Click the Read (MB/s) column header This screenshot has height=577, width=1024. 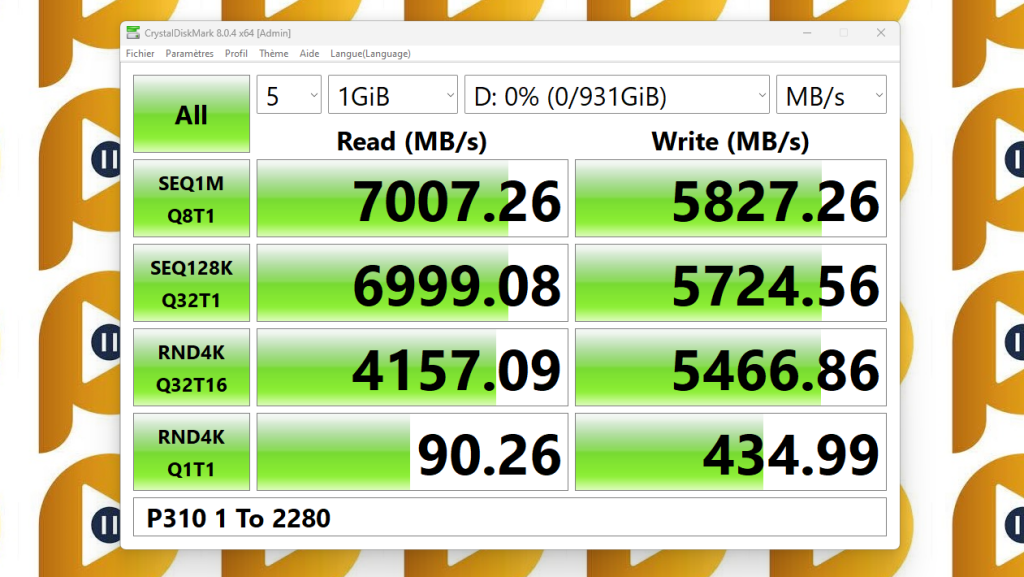411,142
